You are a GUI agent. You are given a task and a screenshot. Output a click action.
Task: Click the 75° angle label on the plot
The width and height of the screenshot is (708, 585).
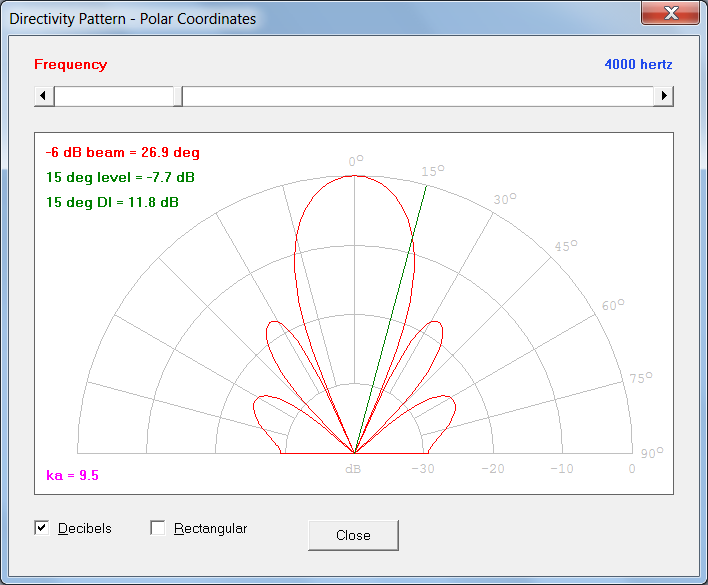tap(641, 378)
